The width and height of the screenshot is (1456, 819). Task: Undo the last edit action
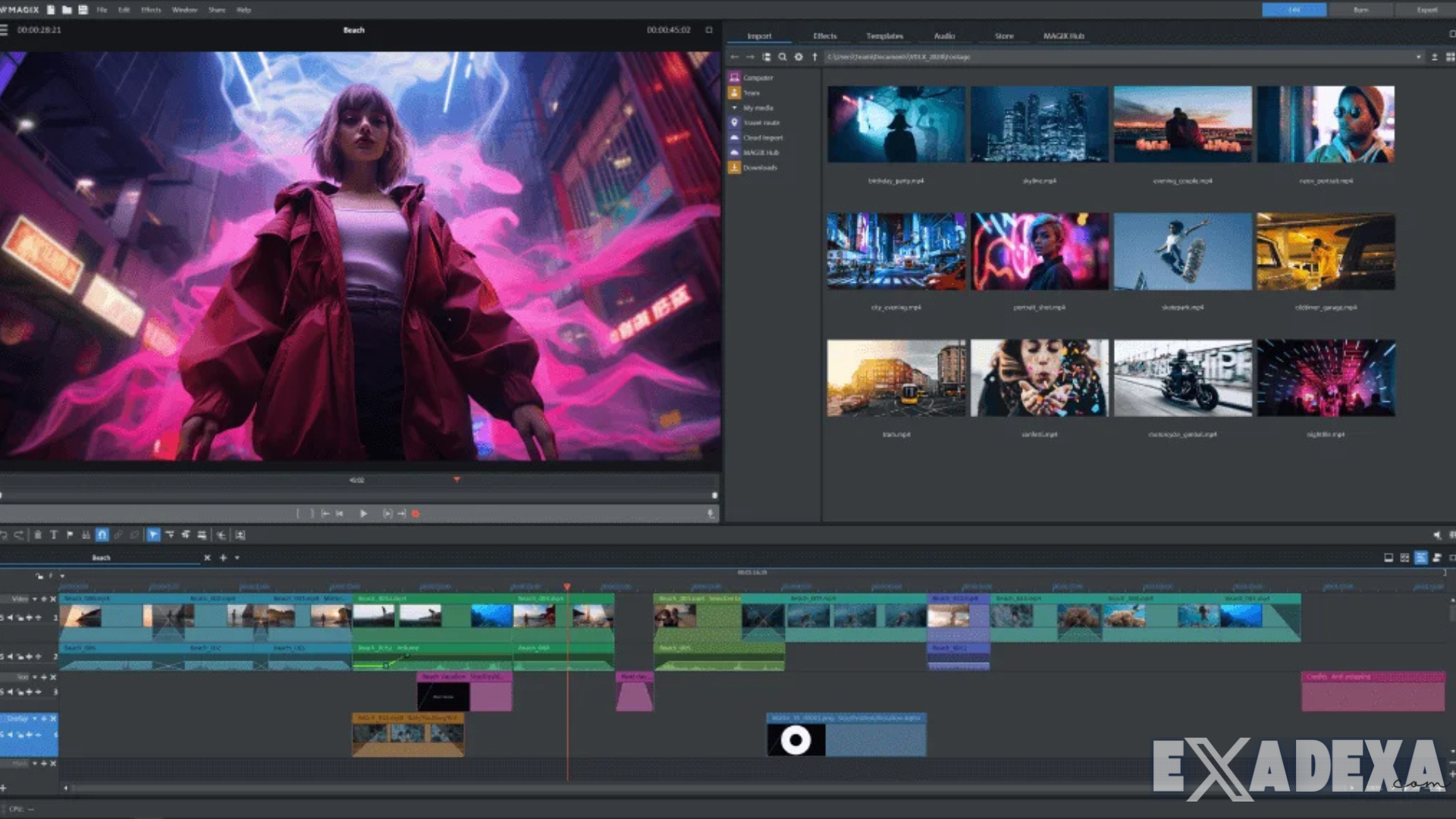click(x=5, y=535)
